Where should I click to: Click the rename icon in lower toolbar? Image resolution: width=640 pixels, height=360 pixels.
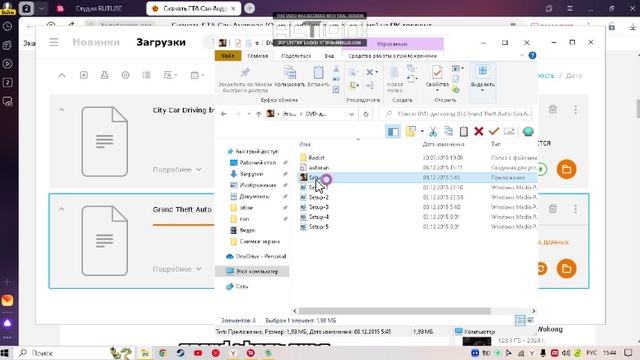coord(509,131)
